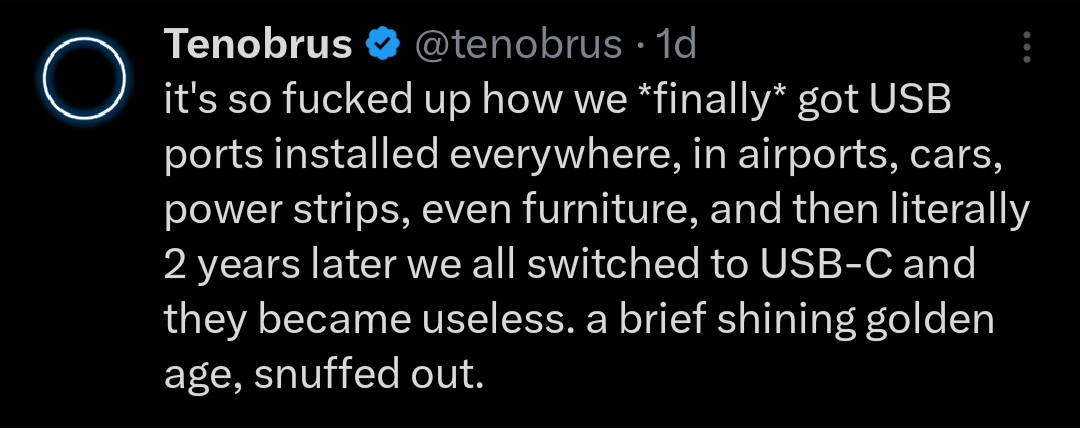The image size is (1080, 428).
Task: Click the word cars in the tweet
Action: point(902,155)
